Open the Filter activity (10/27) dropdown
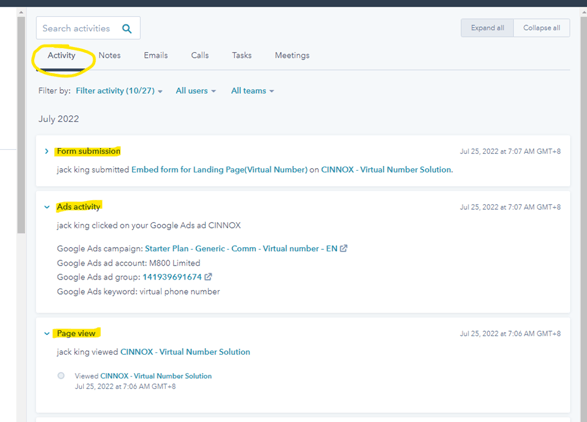The height and width of the screenshot is (422, 587). (x=119, y=91)
